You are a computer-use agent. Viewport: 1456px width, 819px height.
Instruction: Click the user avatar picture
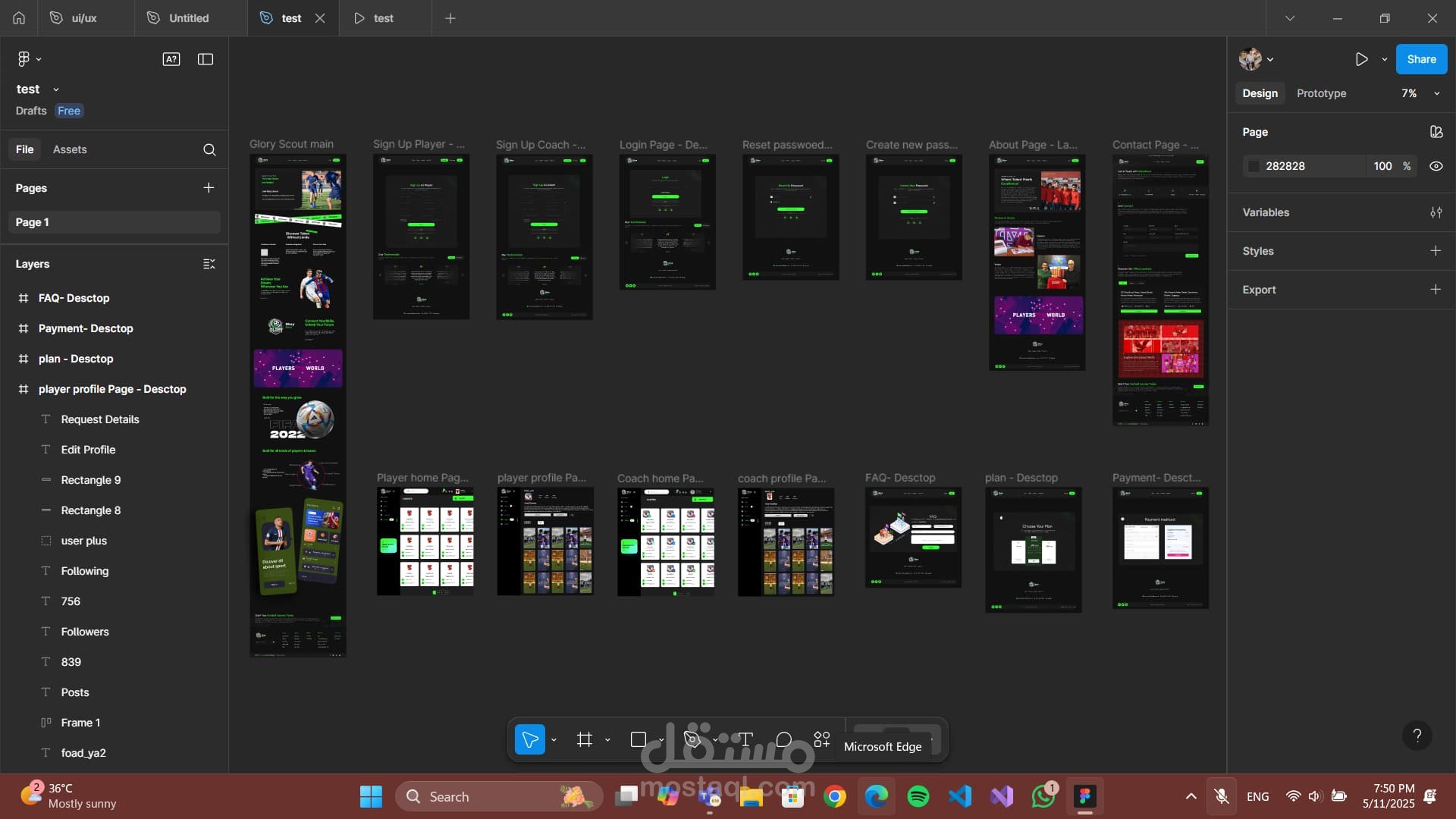pyautogui.click(x=1250, y=59)
